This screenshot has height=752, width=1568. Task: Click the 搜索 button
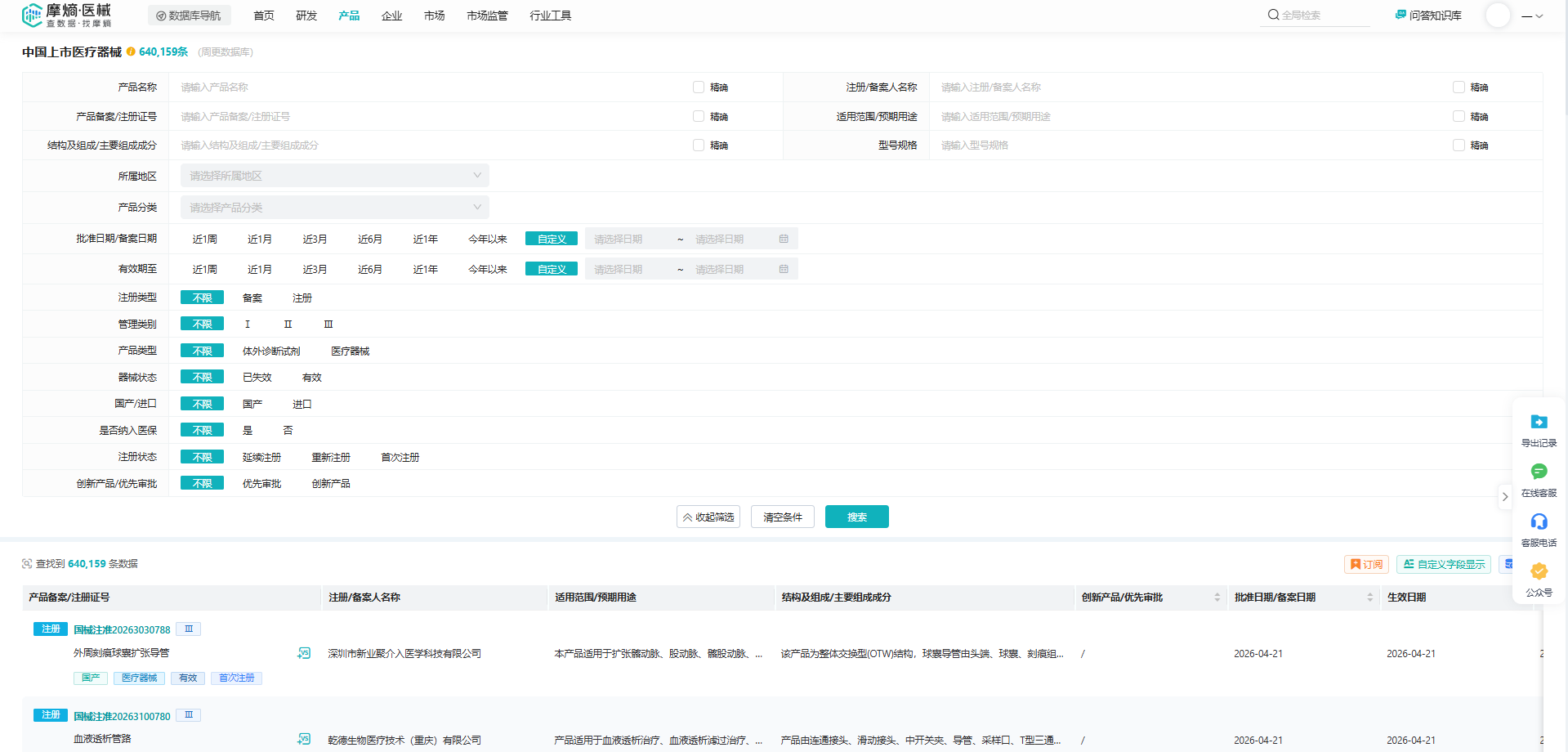pyautogui.click(x=857, y=517)
